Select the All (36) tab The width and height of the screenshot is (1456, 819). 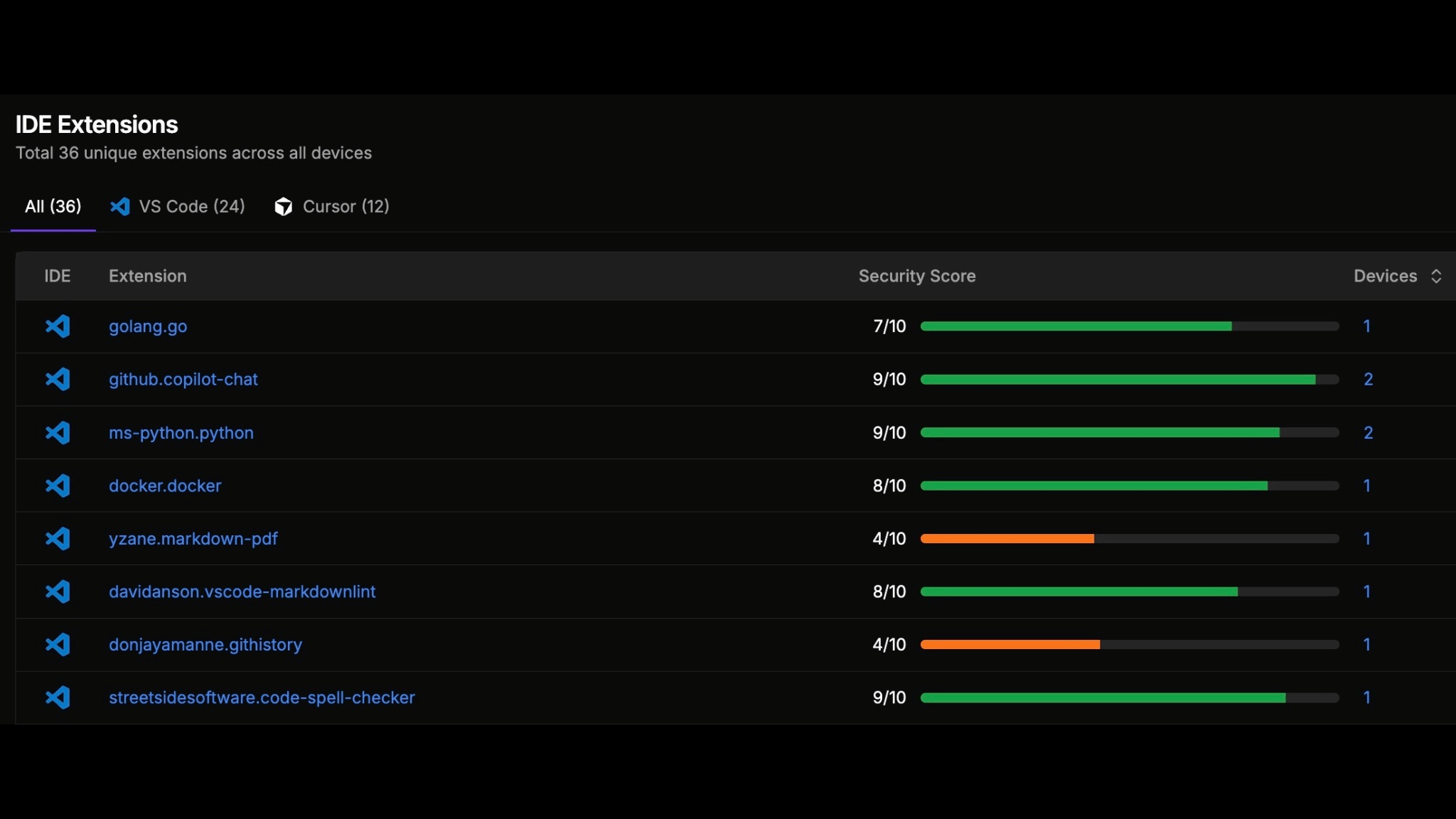click(53, 206)
